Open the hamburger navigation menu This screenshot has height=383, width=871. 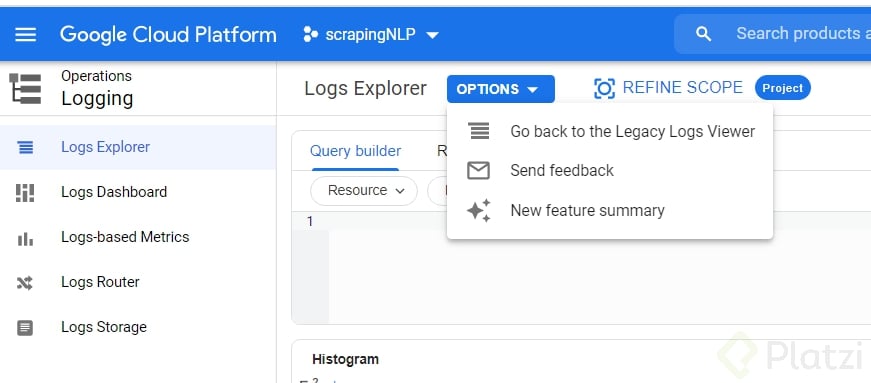click(26, 34)
